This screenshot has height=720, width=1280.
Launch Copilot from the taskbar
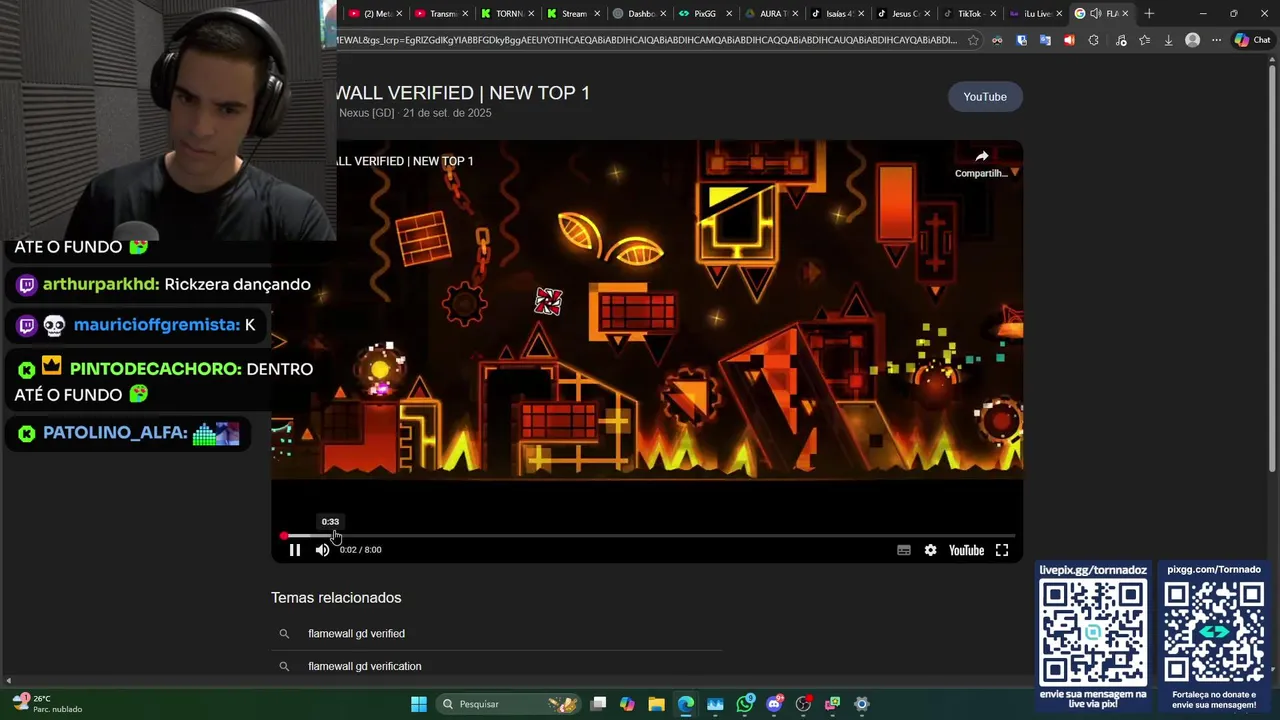pos(627,704)
